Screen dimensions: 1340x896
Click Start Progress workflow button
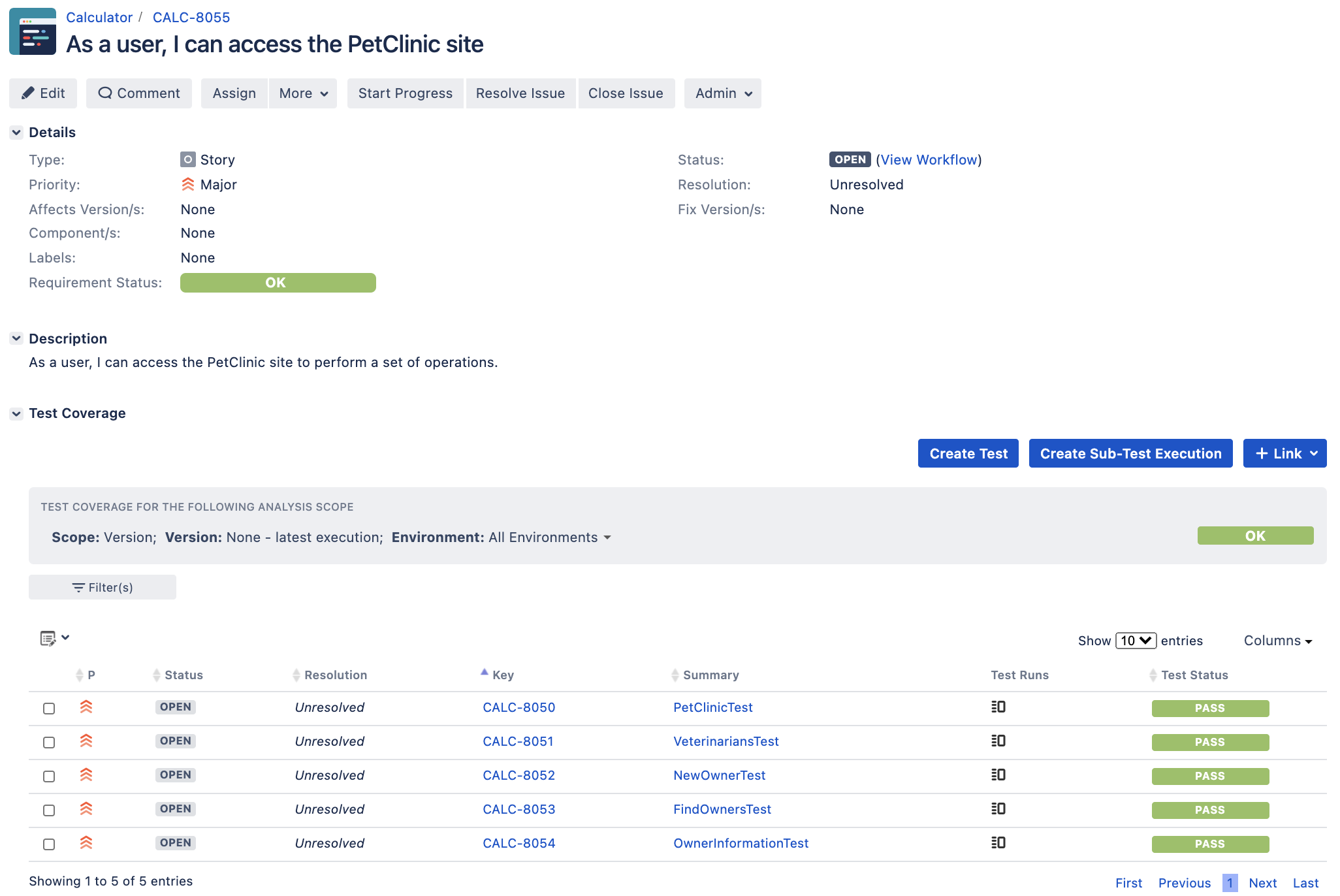tap(405, 93)
